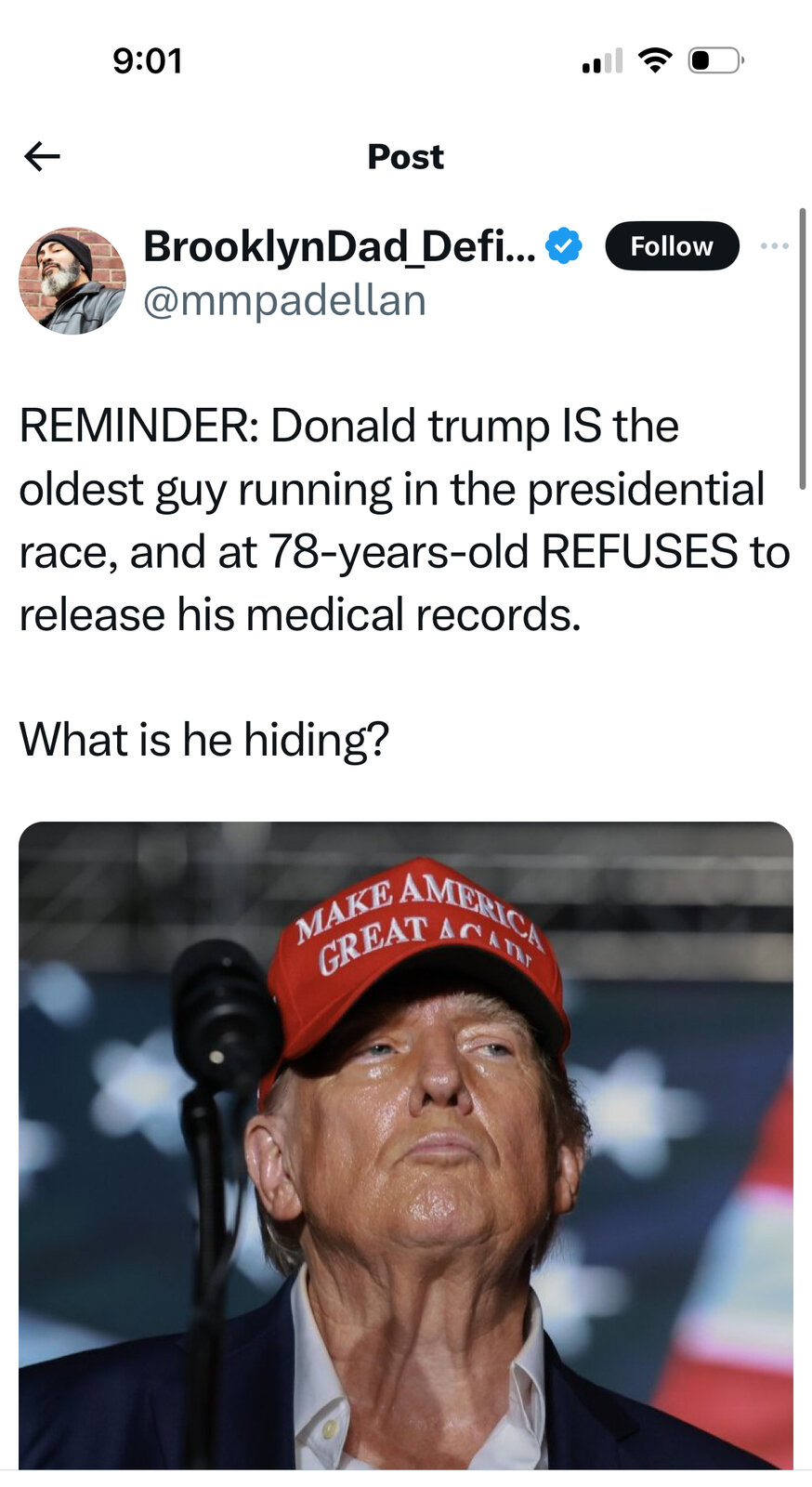Image resolution: width=812 pixels, height=1487 pixels.
Task: Tap the 'What is he hiding?' line
Action: [x=204, y=740]
